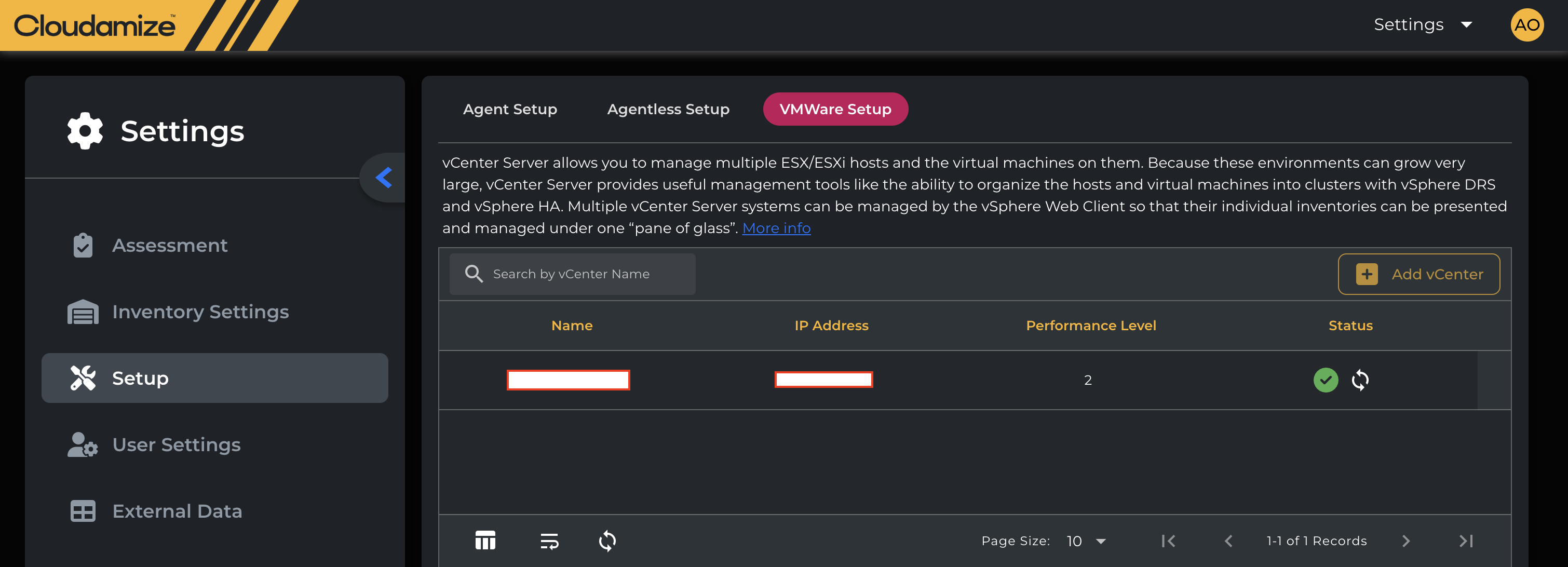The width and height of the screenshot is (1568, 567).
Task: Click the green check status icon
Action: (1325, 380)
